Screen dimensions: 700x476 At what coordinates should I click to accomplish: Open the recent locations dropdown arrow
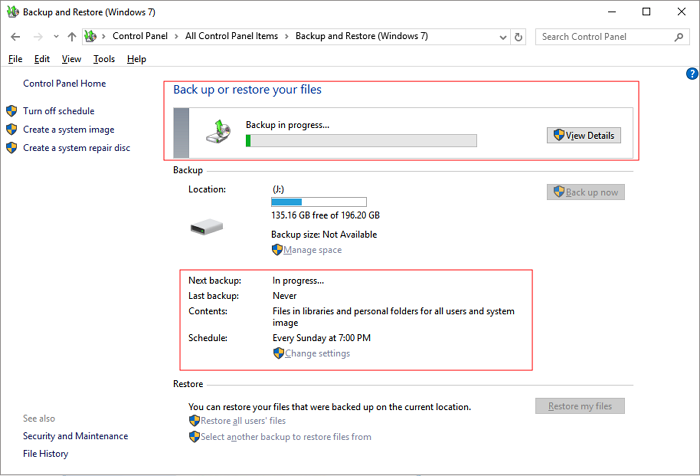click(54, 37)
